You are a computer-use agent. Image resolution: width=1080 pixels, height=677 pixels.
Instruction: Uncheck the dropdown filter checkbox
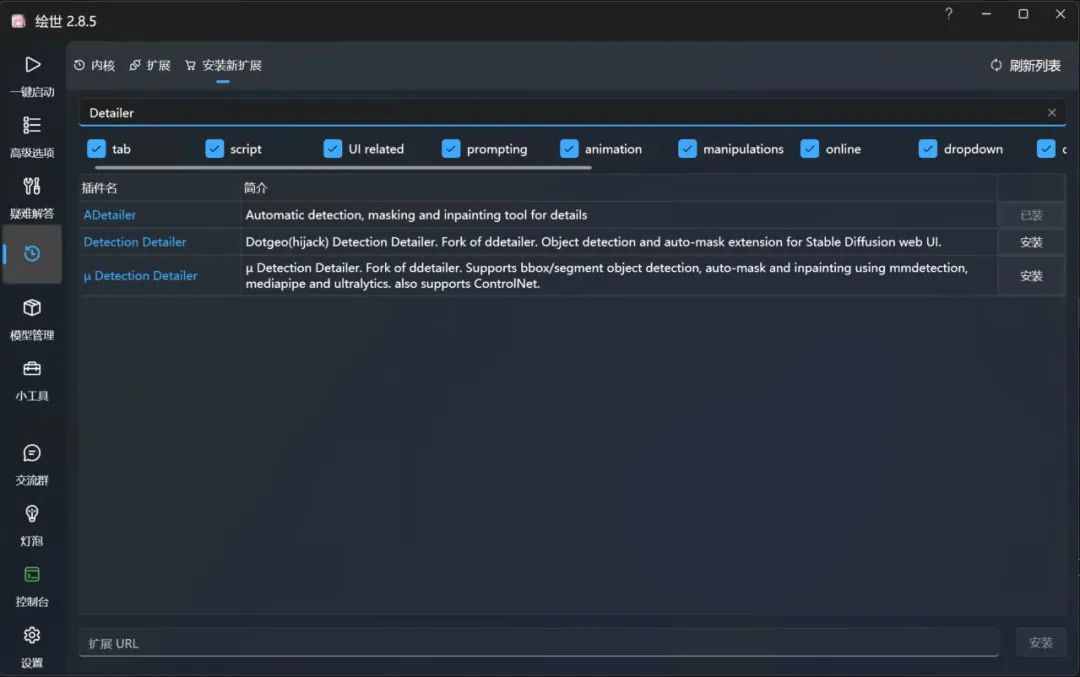[x=928, y=149]
